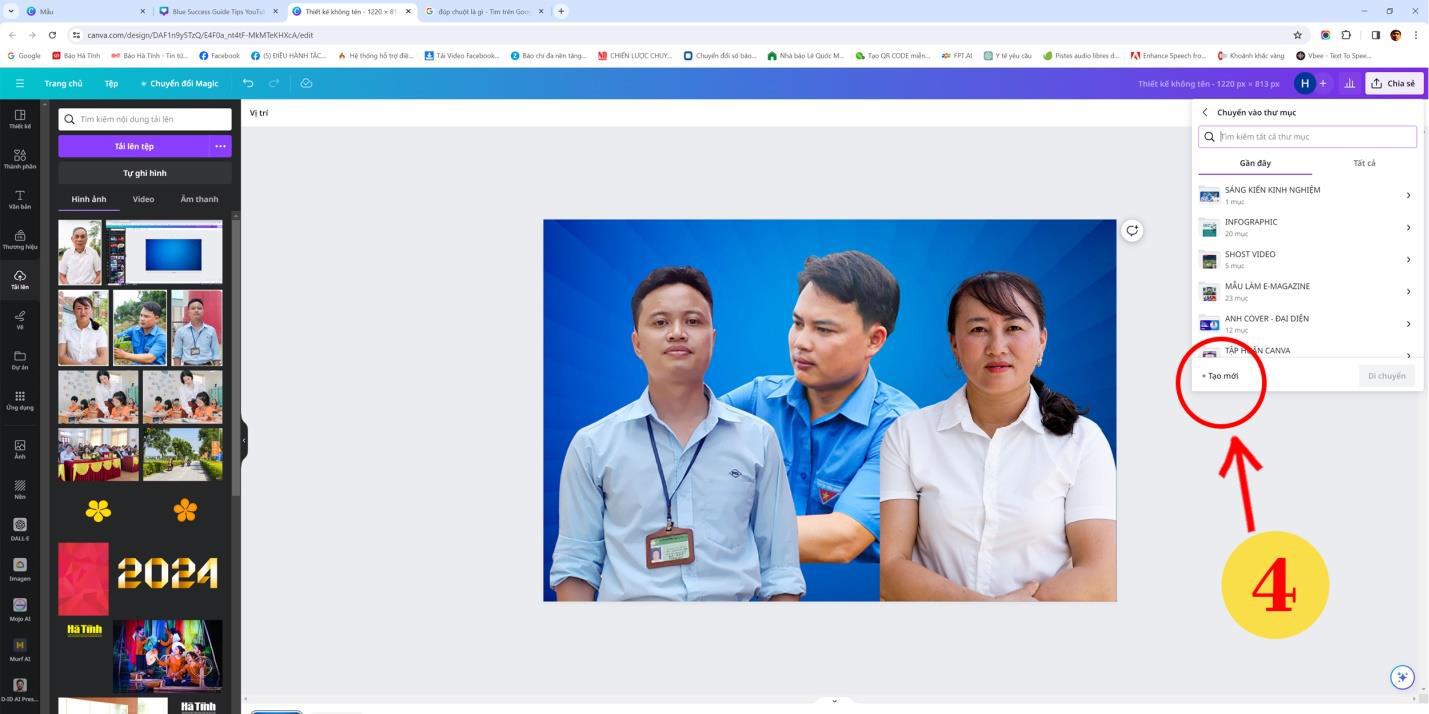Click the Tạo mới button

1221,376
